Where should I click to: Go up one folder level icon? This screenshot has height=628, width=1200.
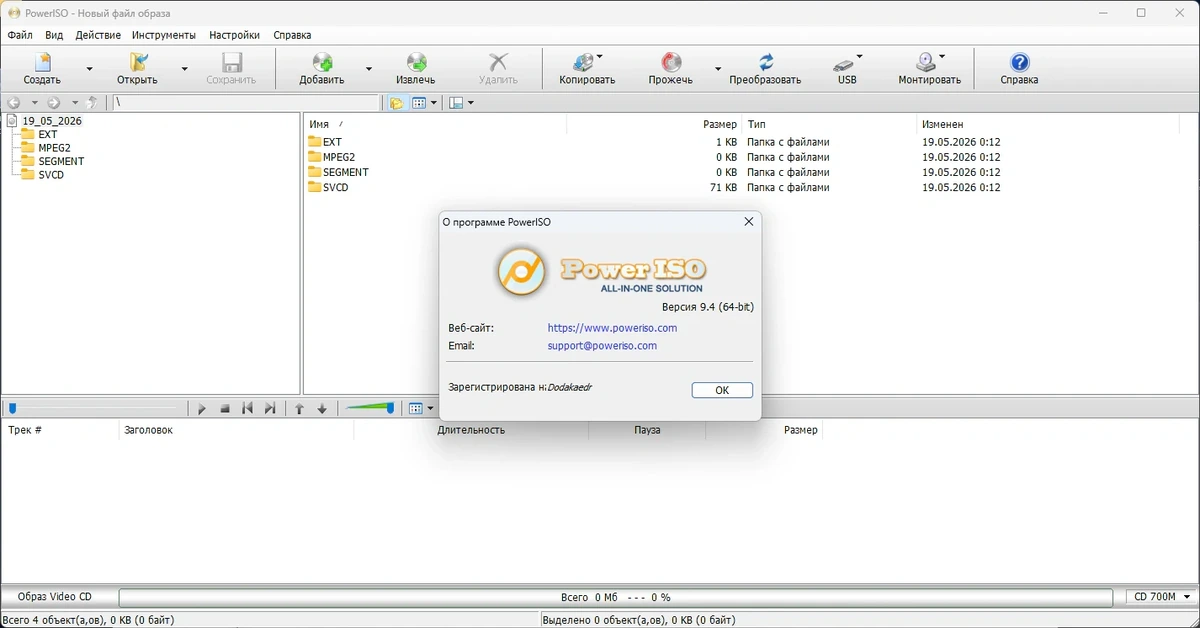[94, 103]
